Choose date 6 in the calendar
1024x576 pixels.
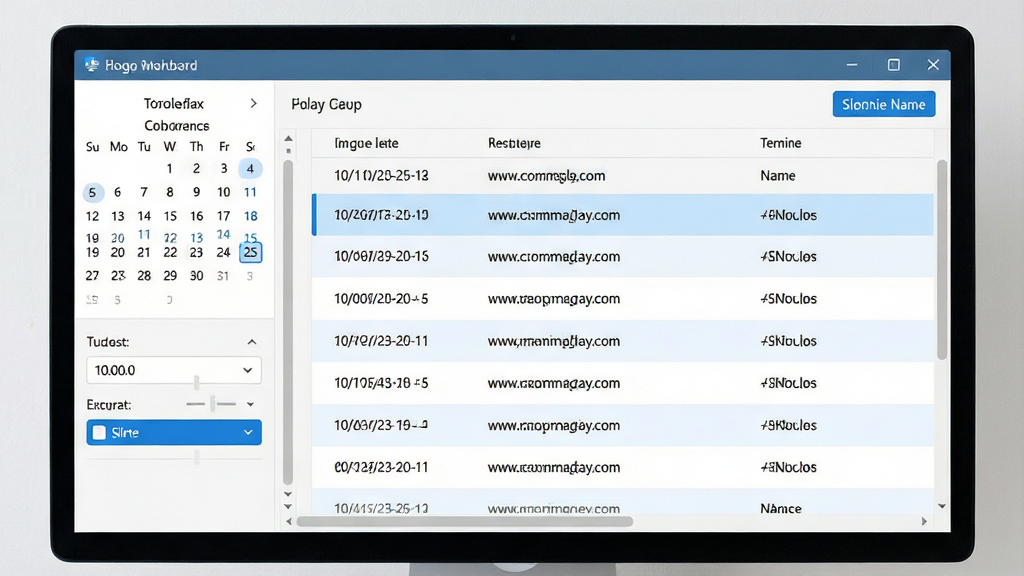pos(118,192)
